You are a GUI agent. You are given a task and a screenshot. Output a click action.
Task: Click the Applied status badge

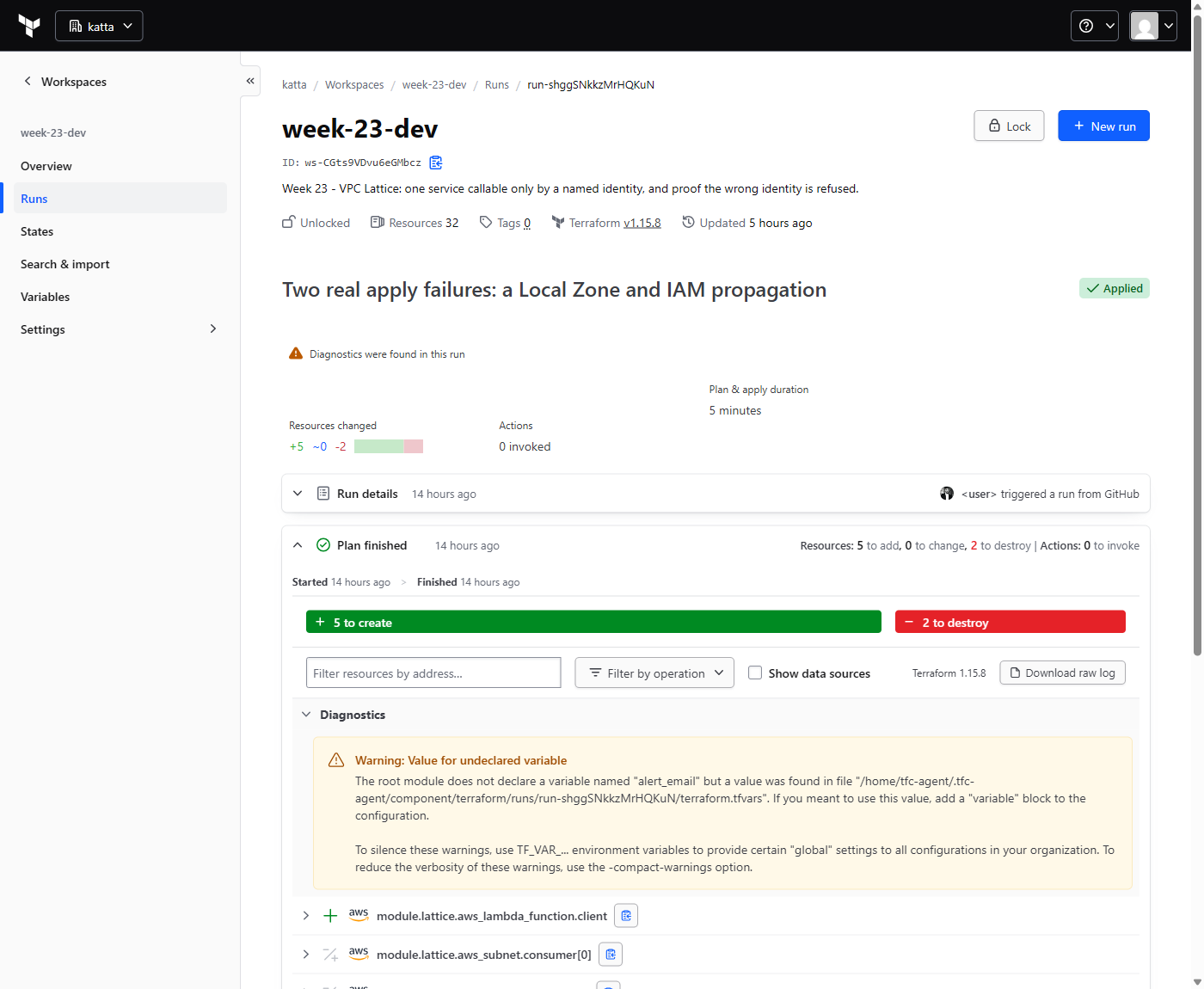1115,288
